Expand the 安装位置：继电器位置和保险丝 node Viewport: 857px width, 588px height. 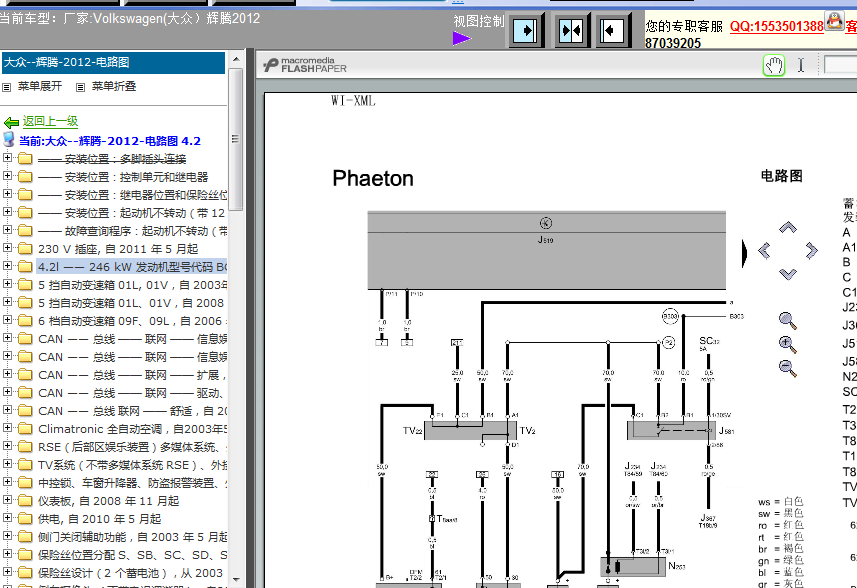(7, 194)
